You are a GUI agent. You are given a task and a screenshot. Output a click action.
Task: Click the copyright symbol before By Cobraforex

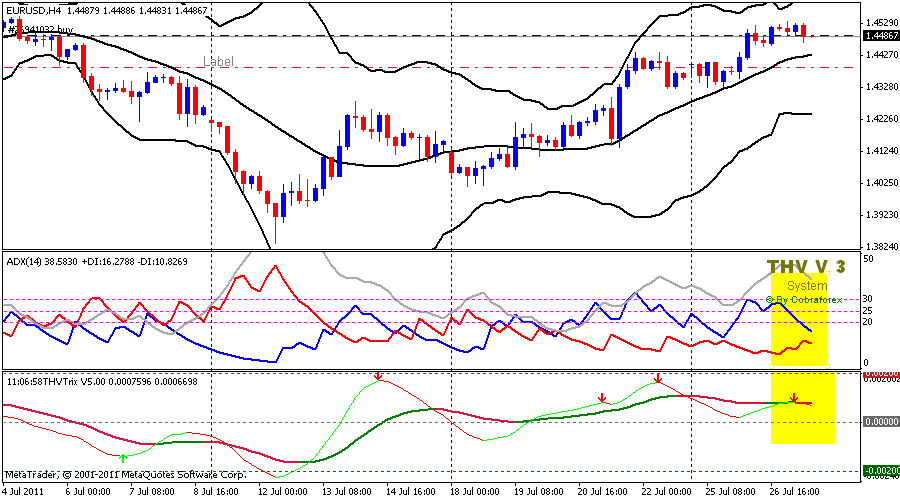click(x=770, y=299)
